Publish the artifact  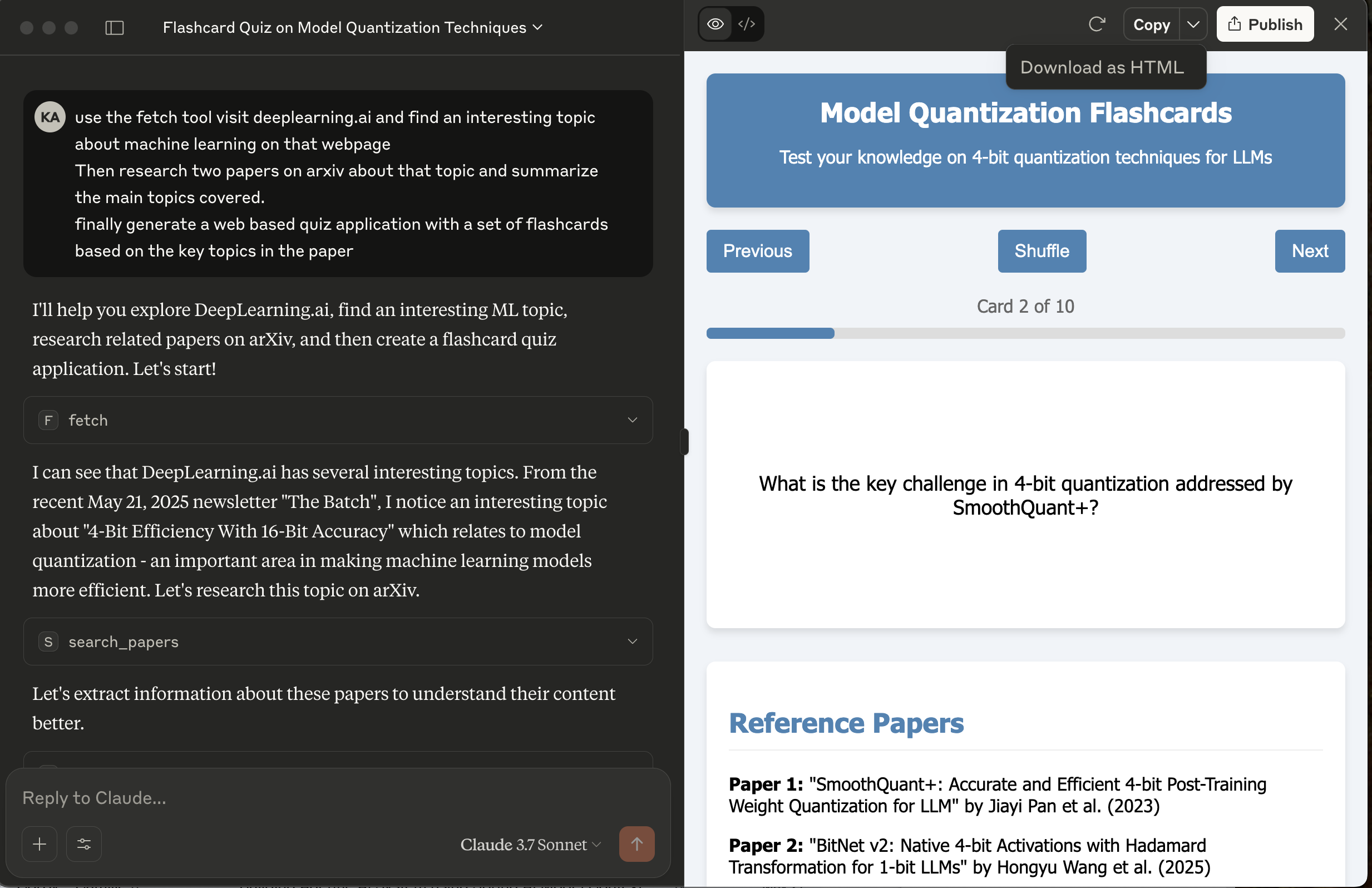pyautogui.click(x=1265, y=24)
